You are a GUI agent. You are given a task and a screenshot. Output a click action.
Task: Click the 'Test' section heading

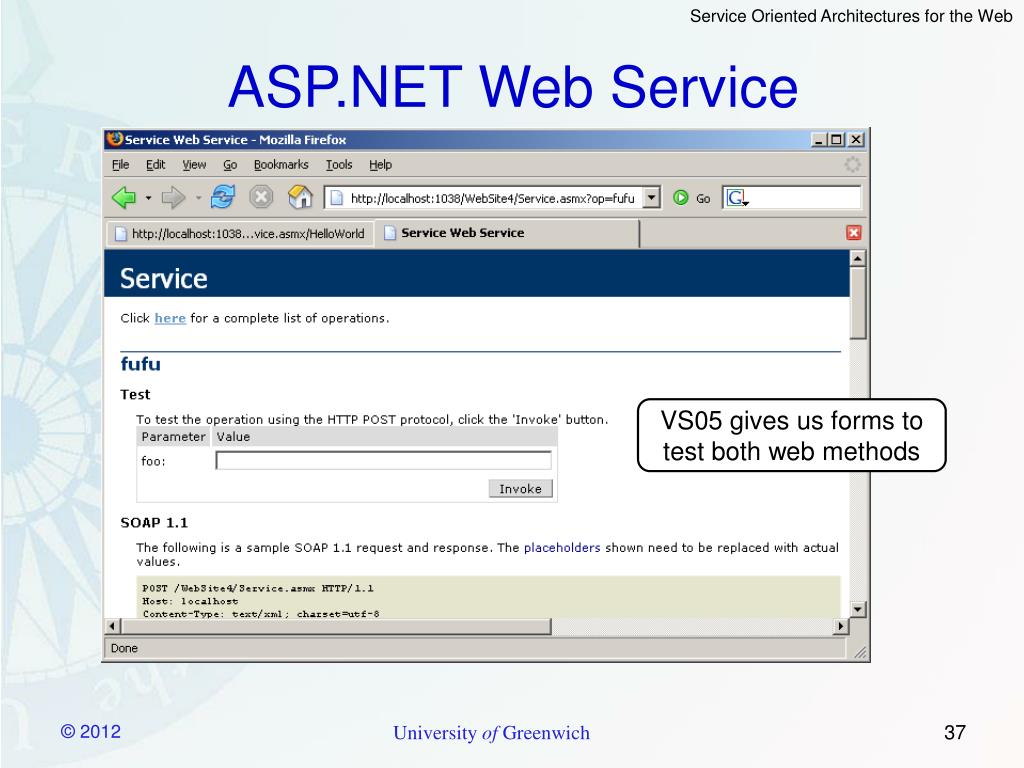[x=135, y=394]
